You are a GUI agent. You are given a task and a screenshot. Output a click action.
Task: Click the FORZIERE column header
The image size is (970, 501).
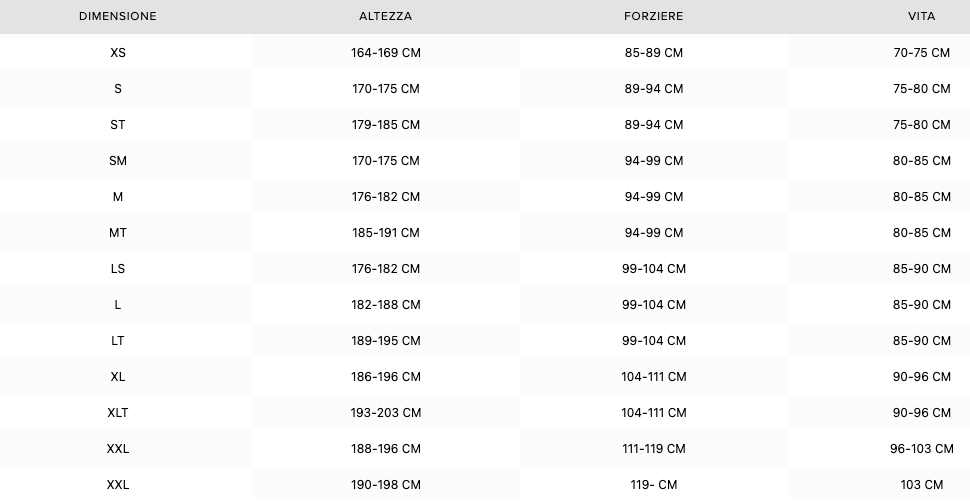(x=653, y=17)
